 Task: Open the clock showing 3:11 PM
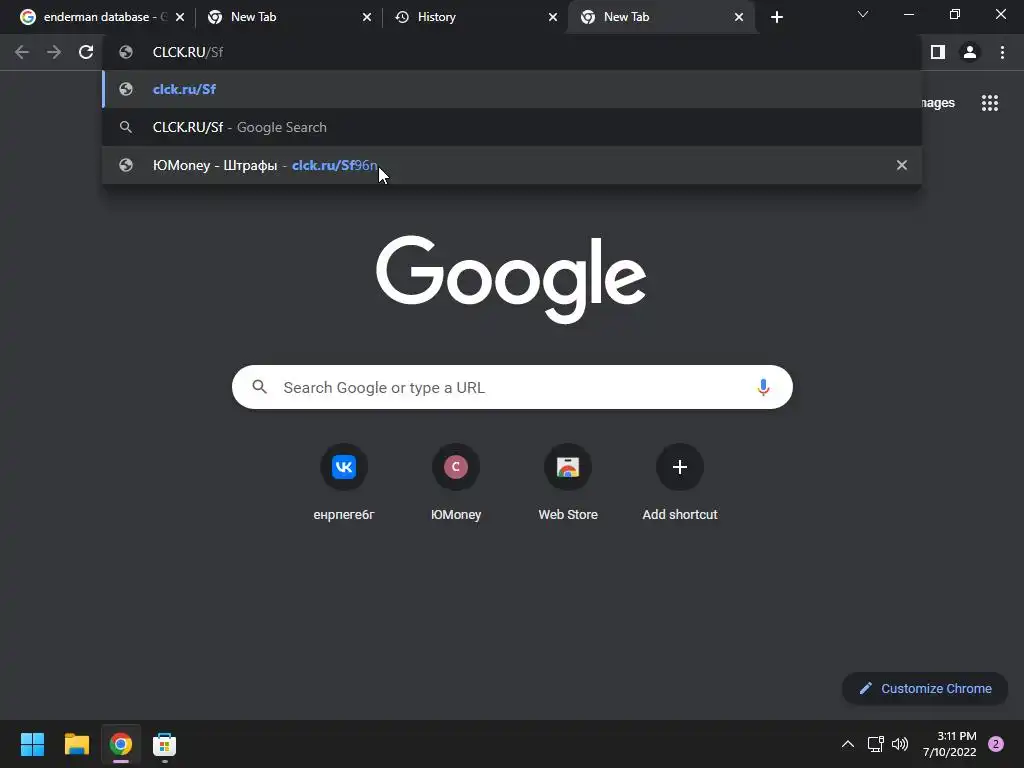(x=950, y=744)
